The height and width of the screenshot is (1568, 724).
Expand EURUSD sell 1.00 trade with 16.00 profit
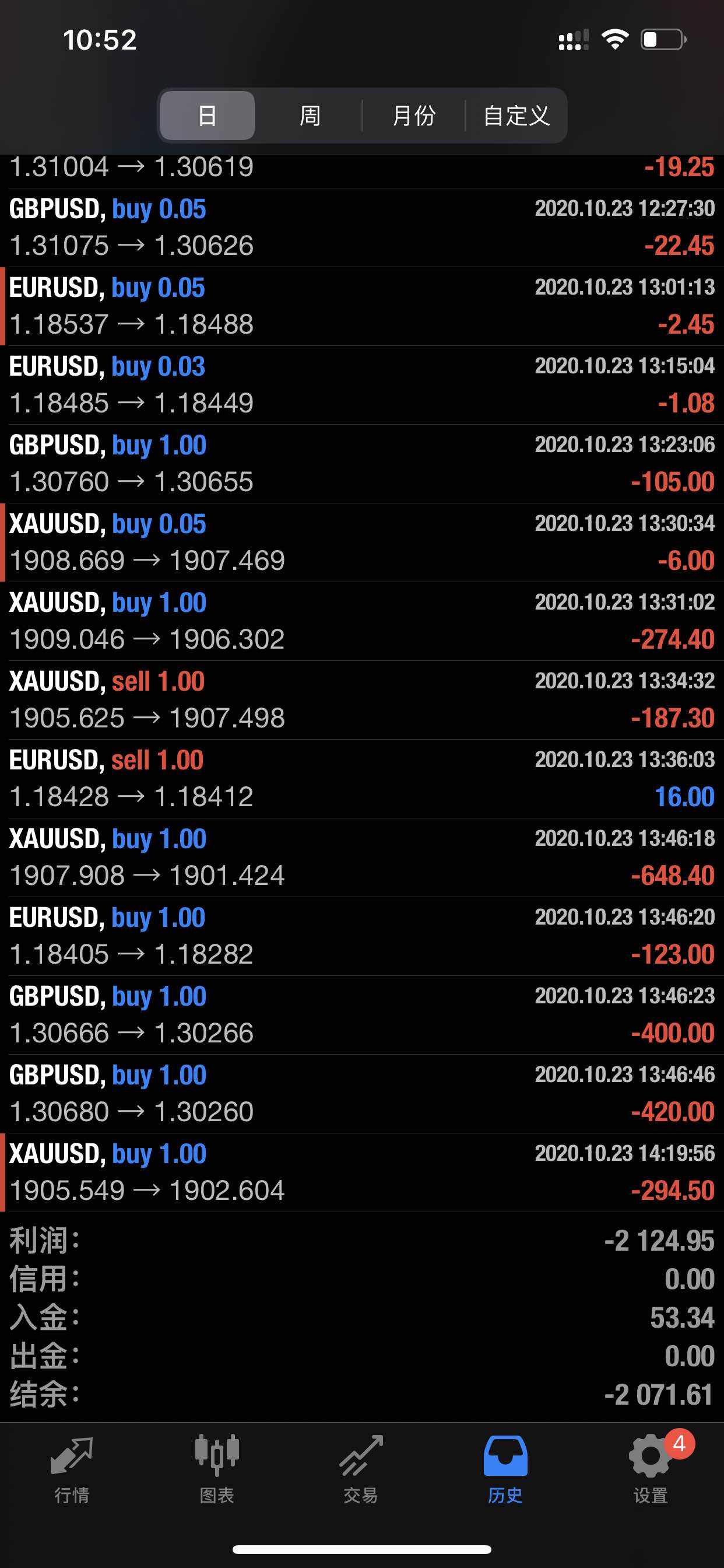click(x=362, y=779)
